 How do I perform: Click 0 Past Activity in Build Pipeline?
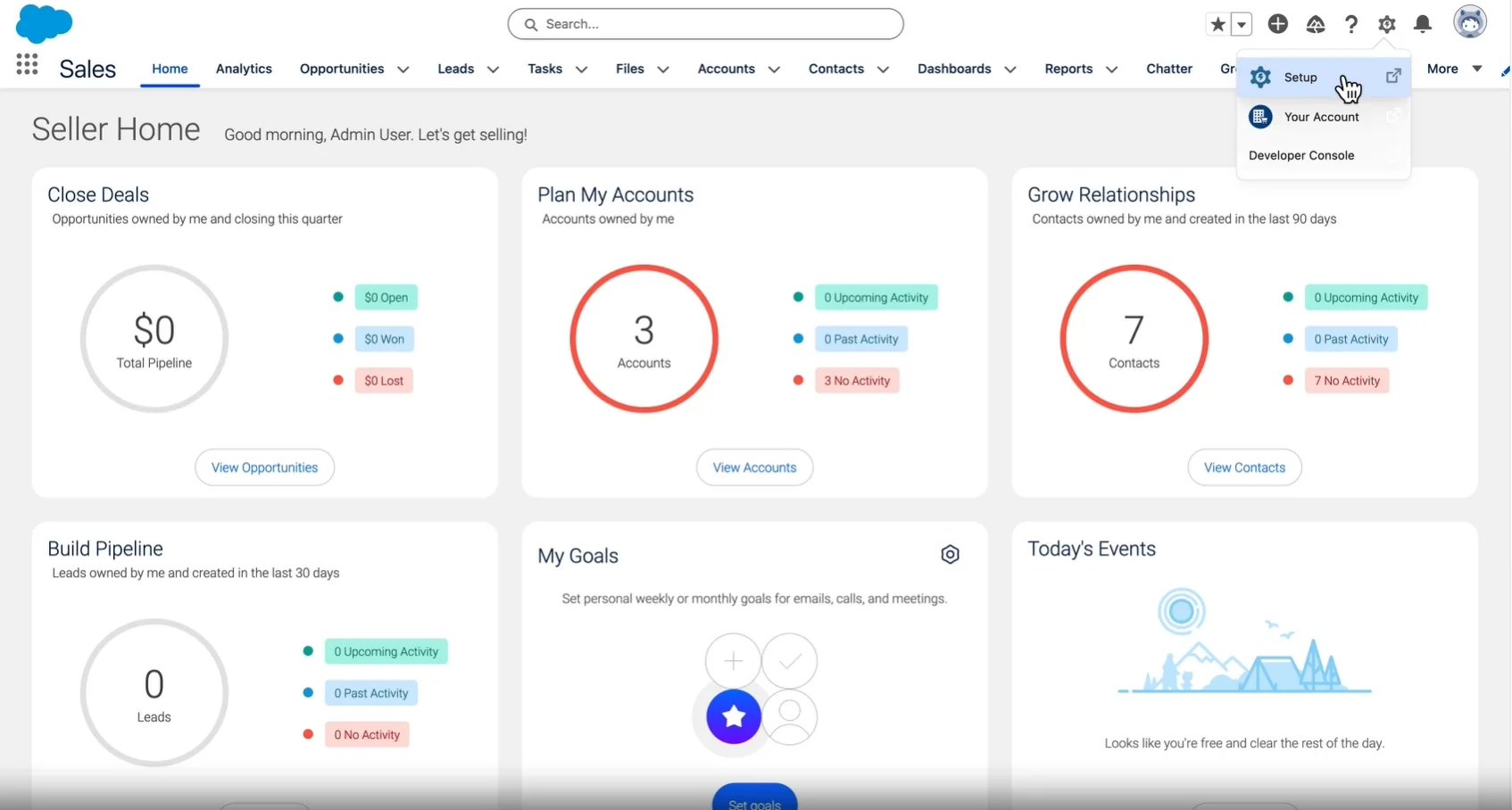(370, 693)
